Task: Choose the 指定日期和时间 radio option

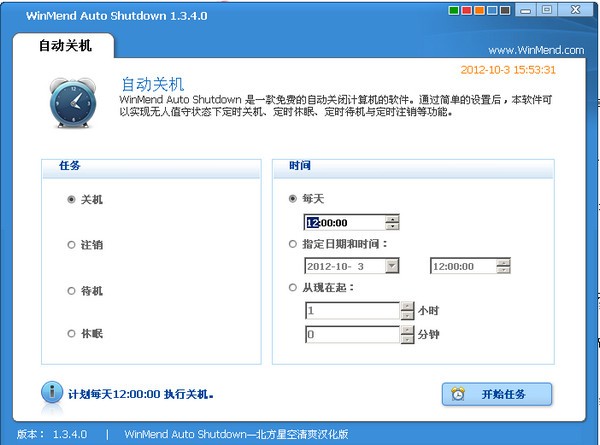Action: click(x=338, y=244)
